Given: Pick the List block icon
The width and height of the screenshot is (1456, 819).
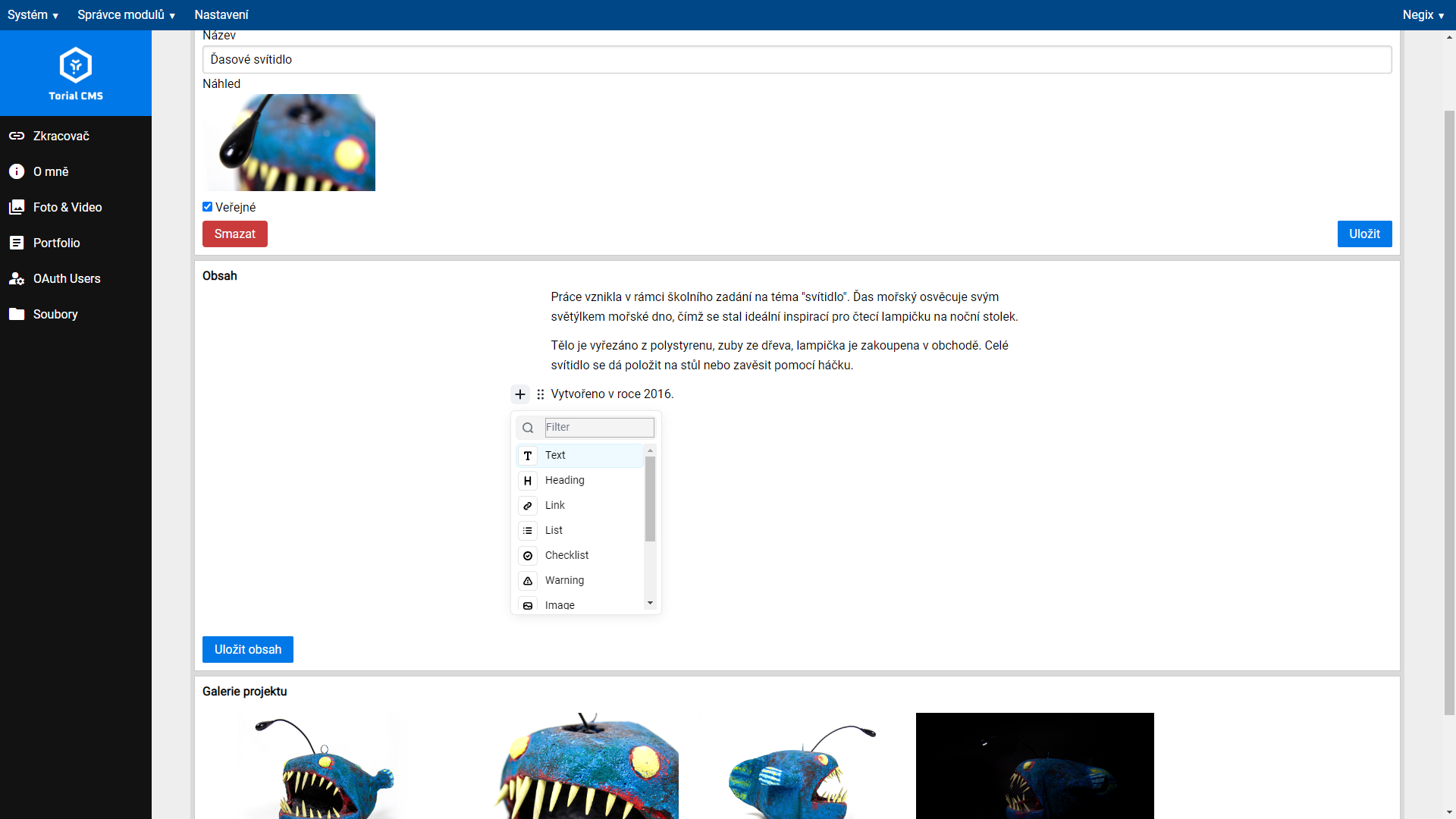Looking at the screenshot, I should [528, 531].
